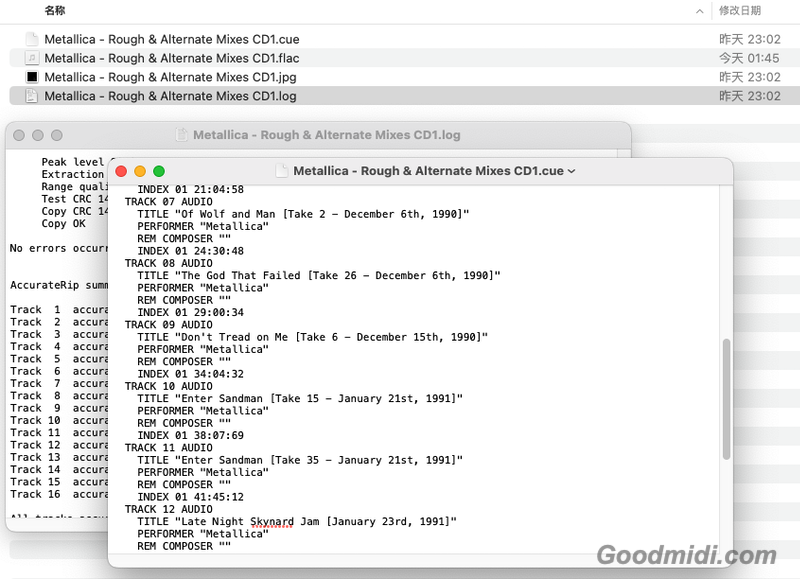800x579 pixels.
Task: Click the title line Enter Sandman Take 35
Action: pyautogui.click(x=300, y=460)
